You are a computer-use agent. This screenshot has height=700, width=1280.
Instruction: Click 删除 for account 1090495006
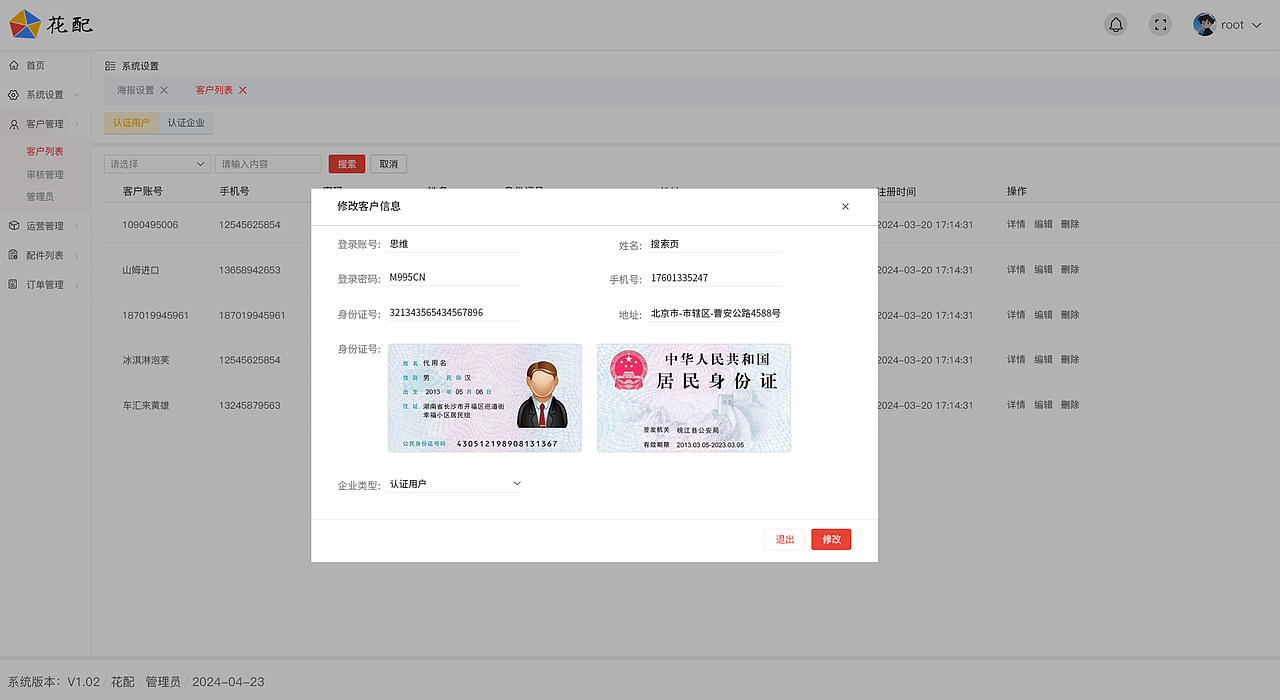pos(1070,225)
